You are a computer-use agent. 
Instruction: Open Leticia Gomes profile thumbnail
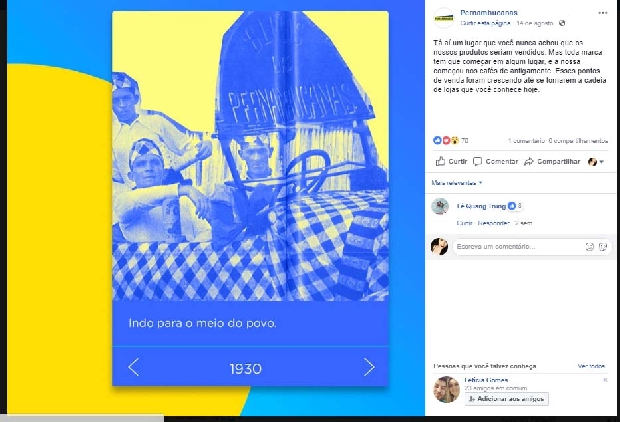click(446, 390)
